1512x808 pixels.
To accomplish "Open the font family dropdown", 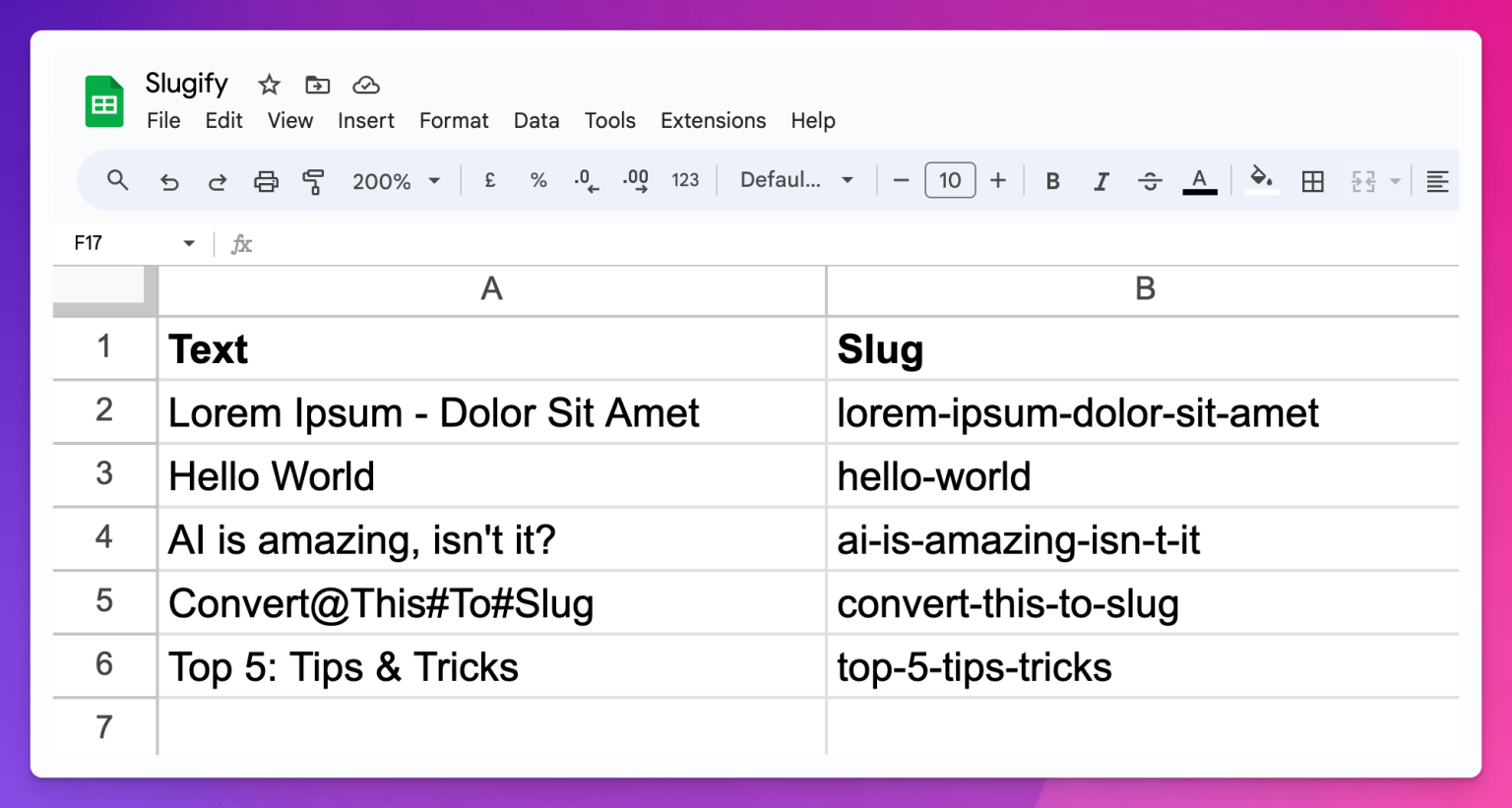I will (794, 181).
